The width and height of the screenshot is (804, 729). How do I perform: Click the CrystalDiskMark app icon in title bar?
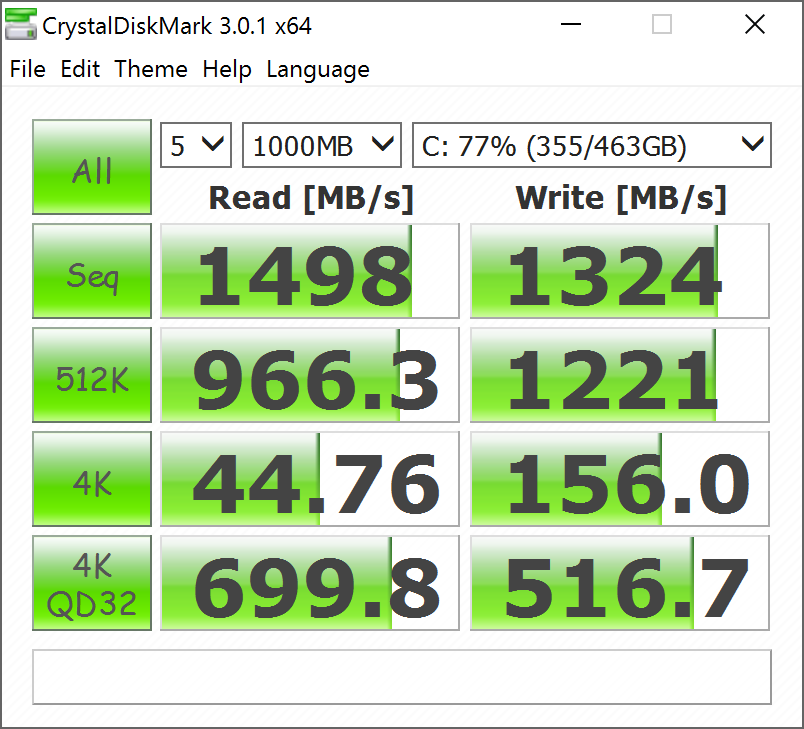21,25
